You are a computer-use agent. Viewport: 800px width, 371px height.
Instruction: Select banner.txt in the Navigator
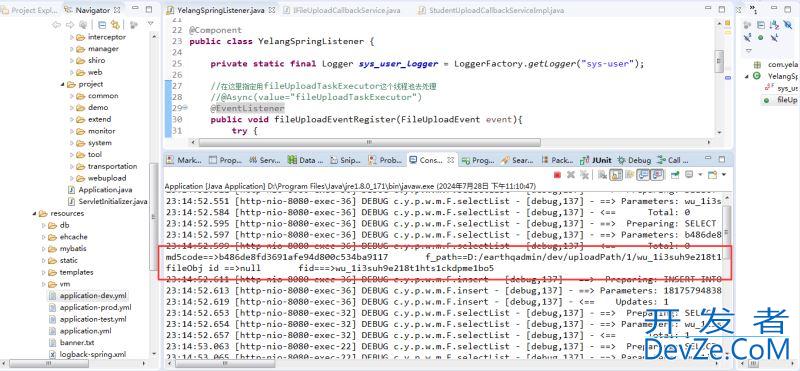coord(71,342)
